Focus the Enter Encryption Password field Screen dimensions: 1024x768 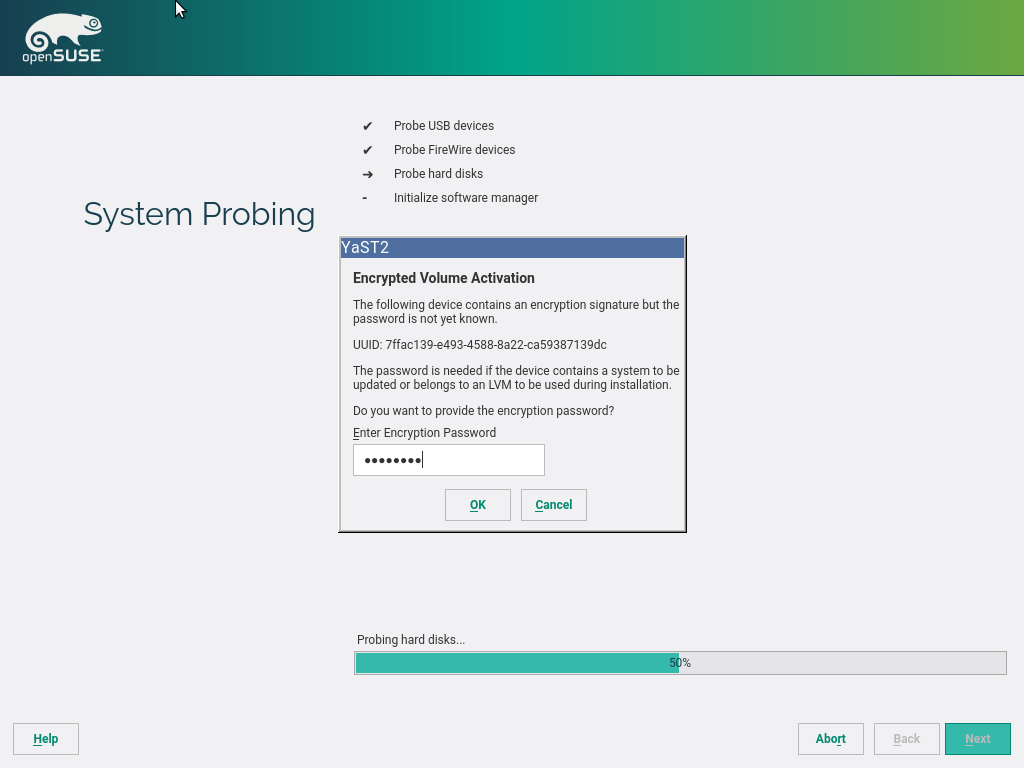(448, 460)
